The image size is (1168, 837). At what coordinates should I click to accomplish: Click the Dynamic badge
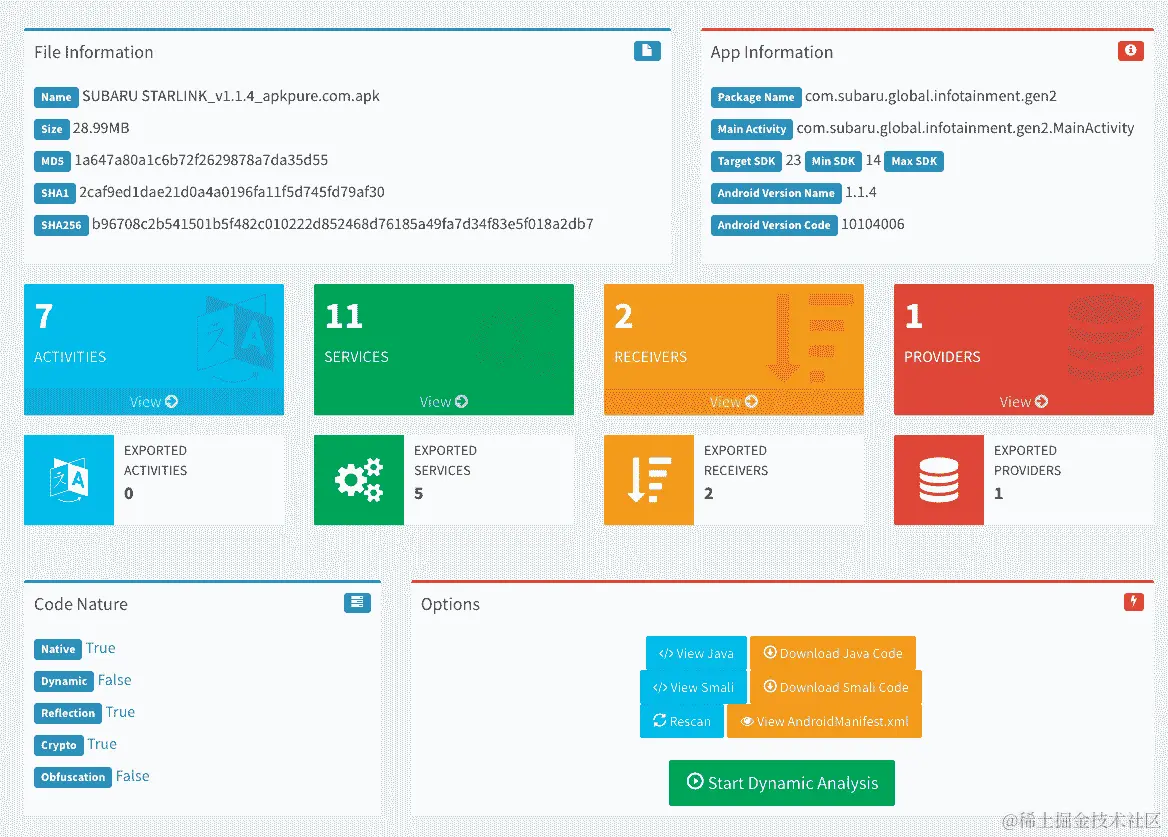(64, 681)
